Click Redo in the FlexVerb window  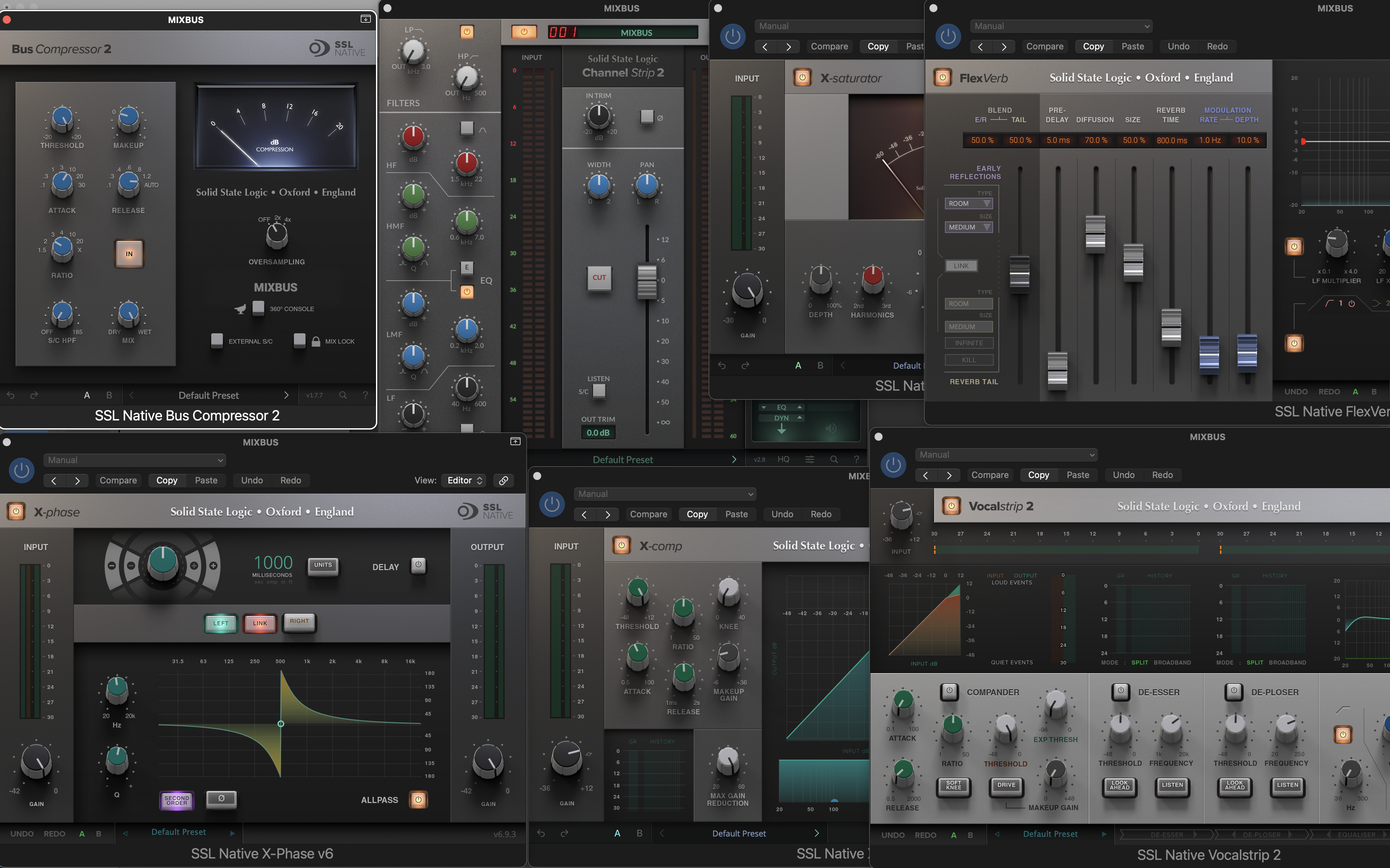(1217, 46)
